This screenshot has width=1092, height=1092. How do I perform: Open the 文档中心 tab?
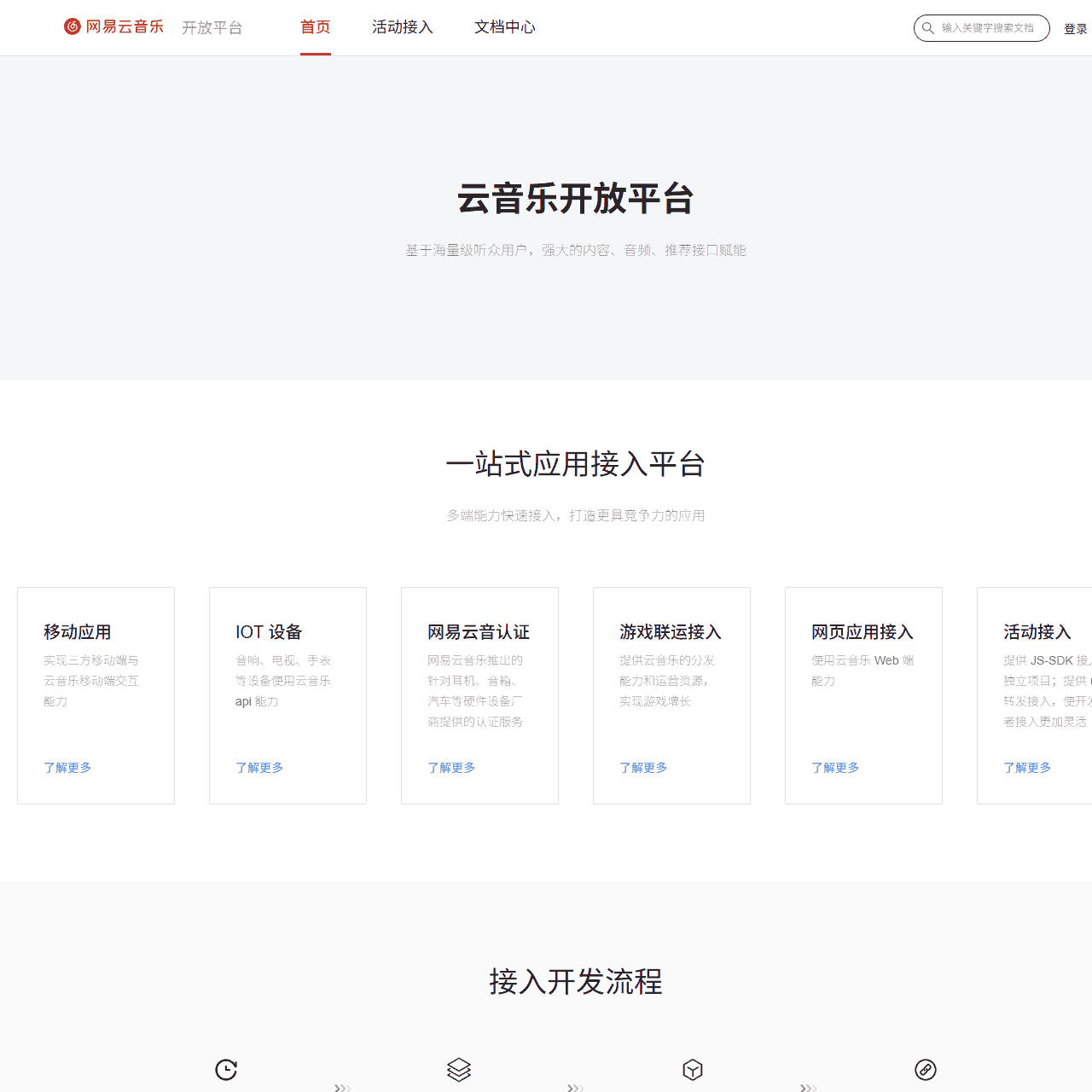pos(504,27)
